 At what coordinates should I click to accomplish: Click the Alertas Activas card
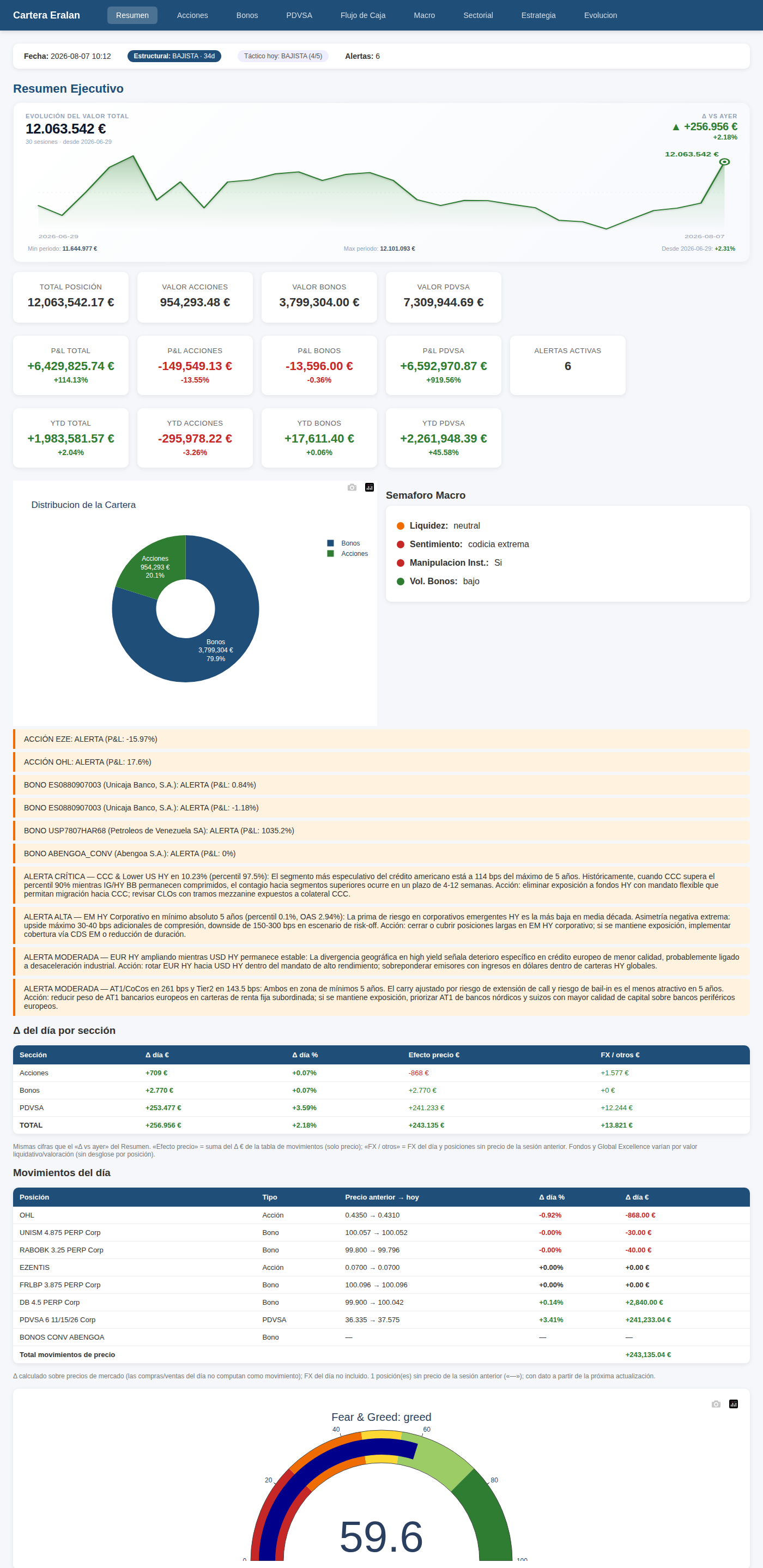coord(568,365)
